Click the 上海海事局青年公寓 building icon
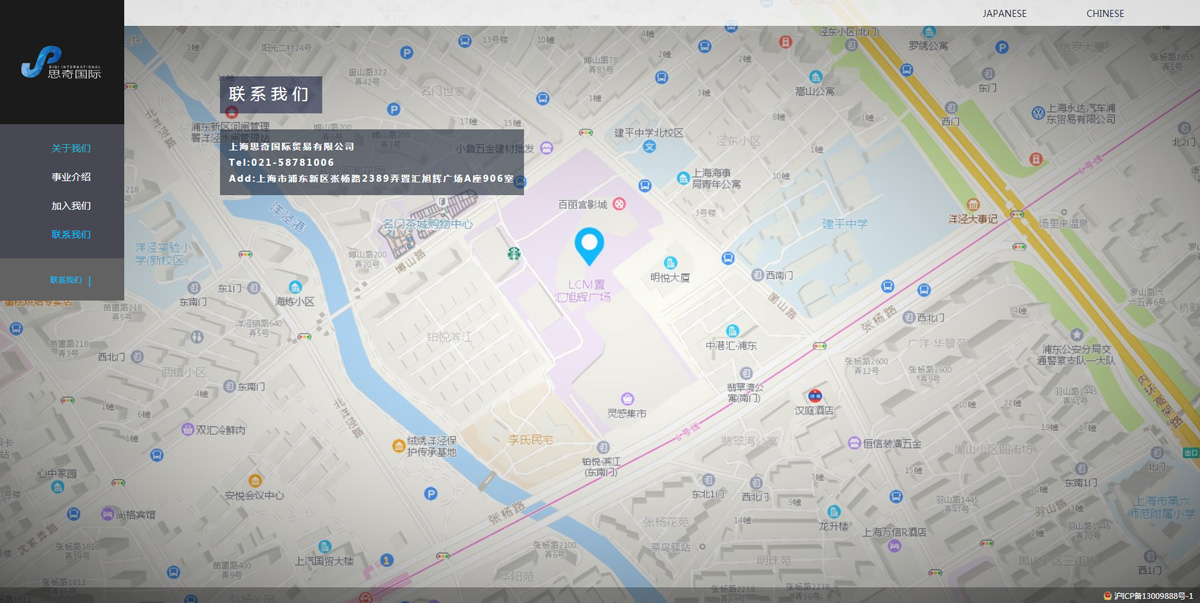 coord(684,178)
